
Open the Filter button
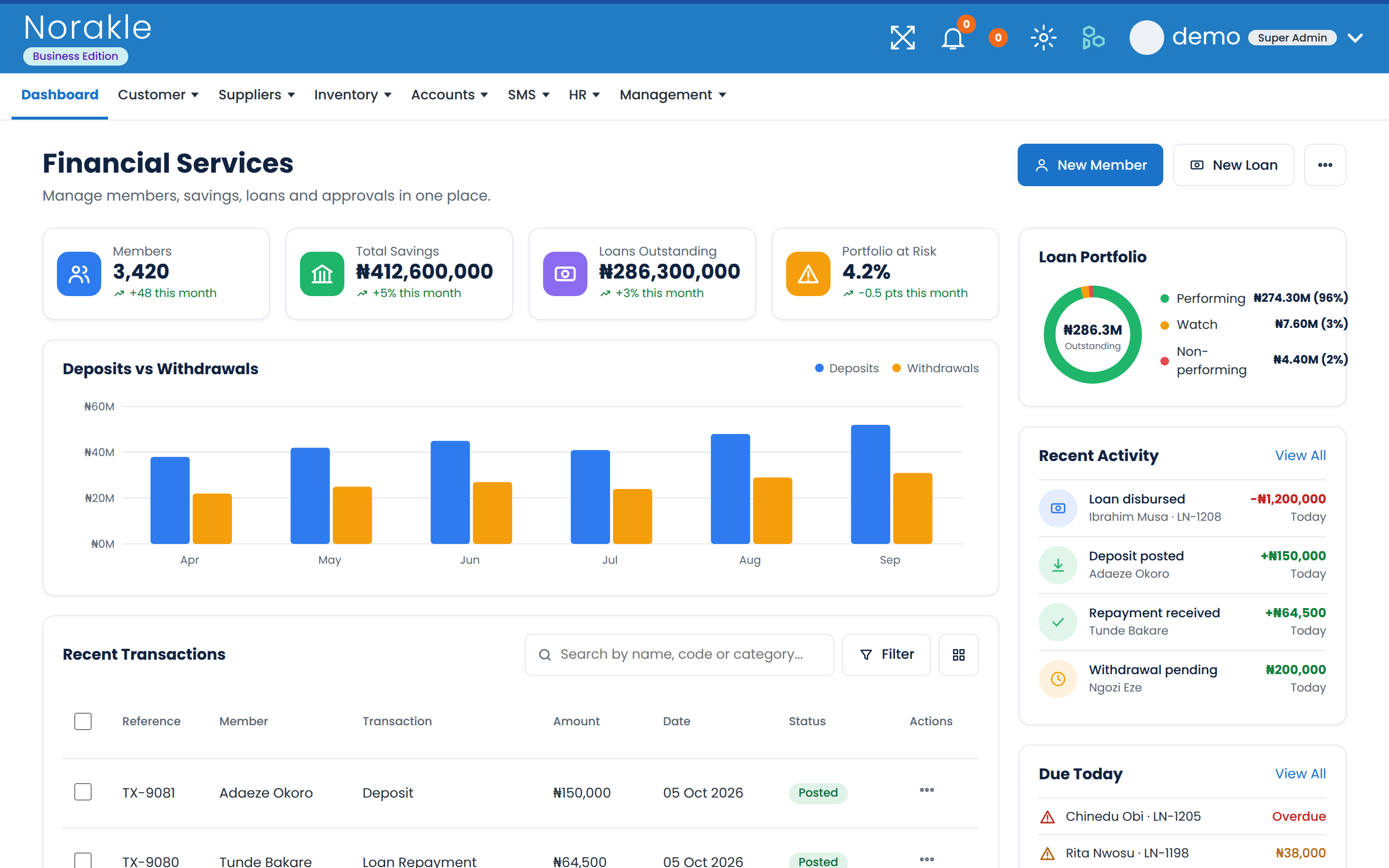click(885, 654)
